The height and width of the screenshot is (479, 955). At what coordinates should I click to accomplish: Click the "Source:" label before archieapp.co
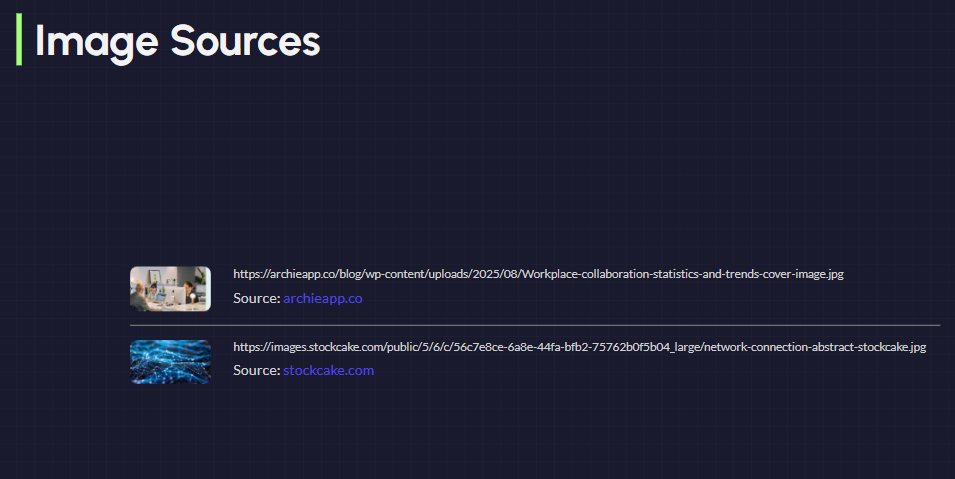256,298
